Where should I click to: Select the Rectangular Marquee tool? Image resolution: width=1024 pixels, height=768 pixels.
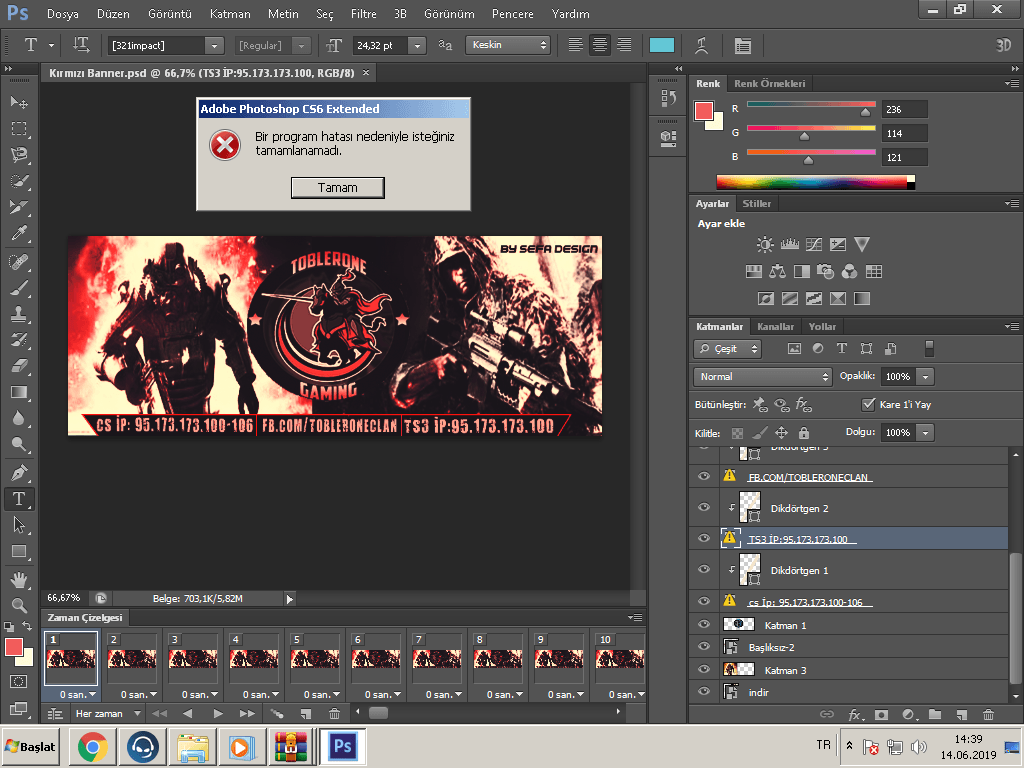tap(19, 129)
